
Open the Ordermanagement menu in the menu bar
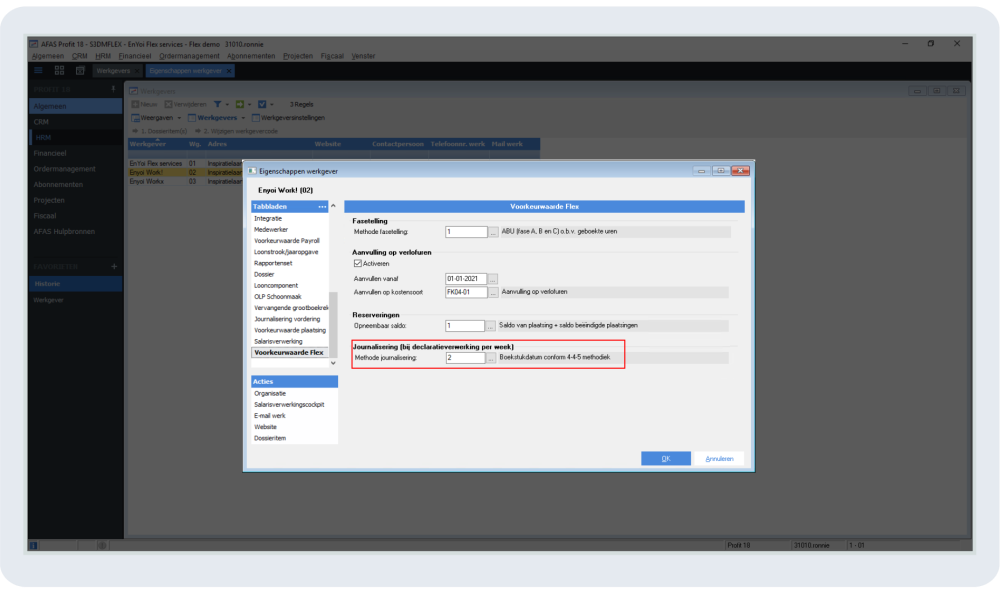(189, 56)
